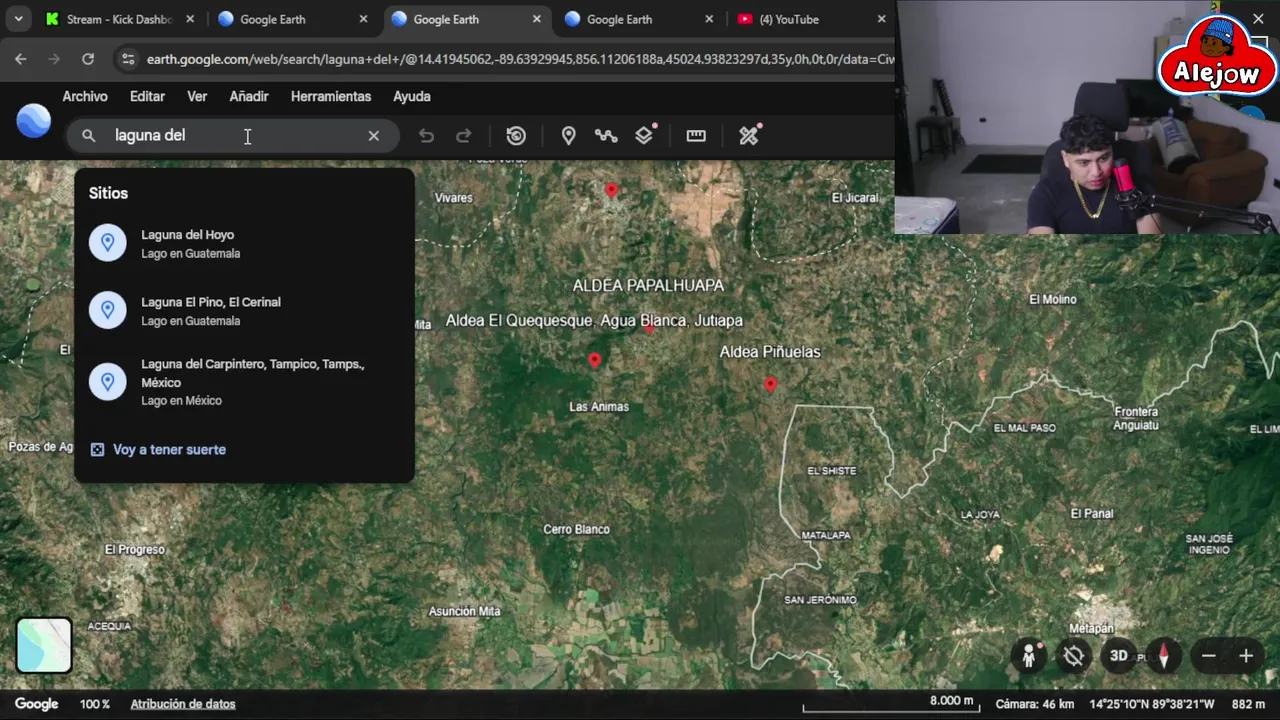Click the compass north indicator
The height and width of the screenshot is (720, 1280).
tap(1163, 656)
